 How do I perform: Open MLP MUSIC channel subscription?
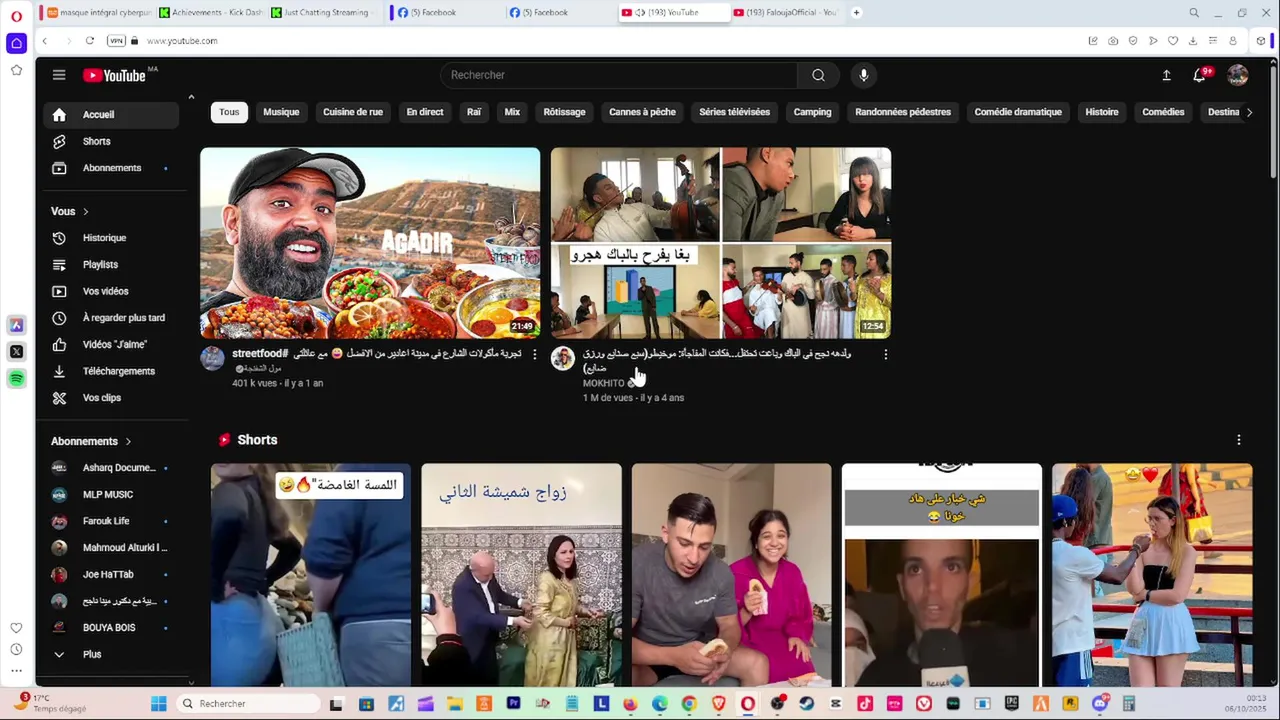112,494
